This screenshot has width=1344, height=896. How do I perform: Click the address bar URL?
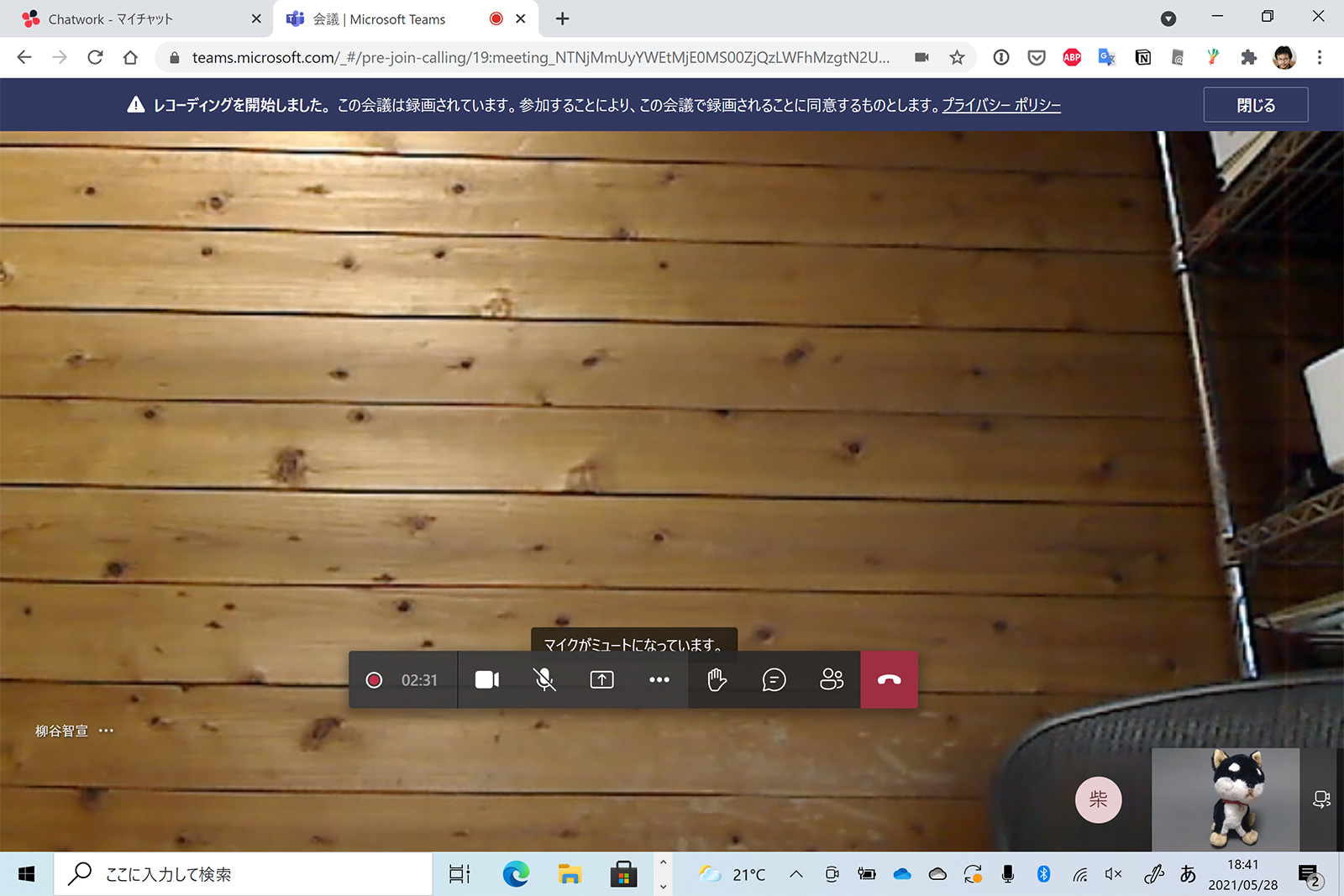[x=540, y=57]
